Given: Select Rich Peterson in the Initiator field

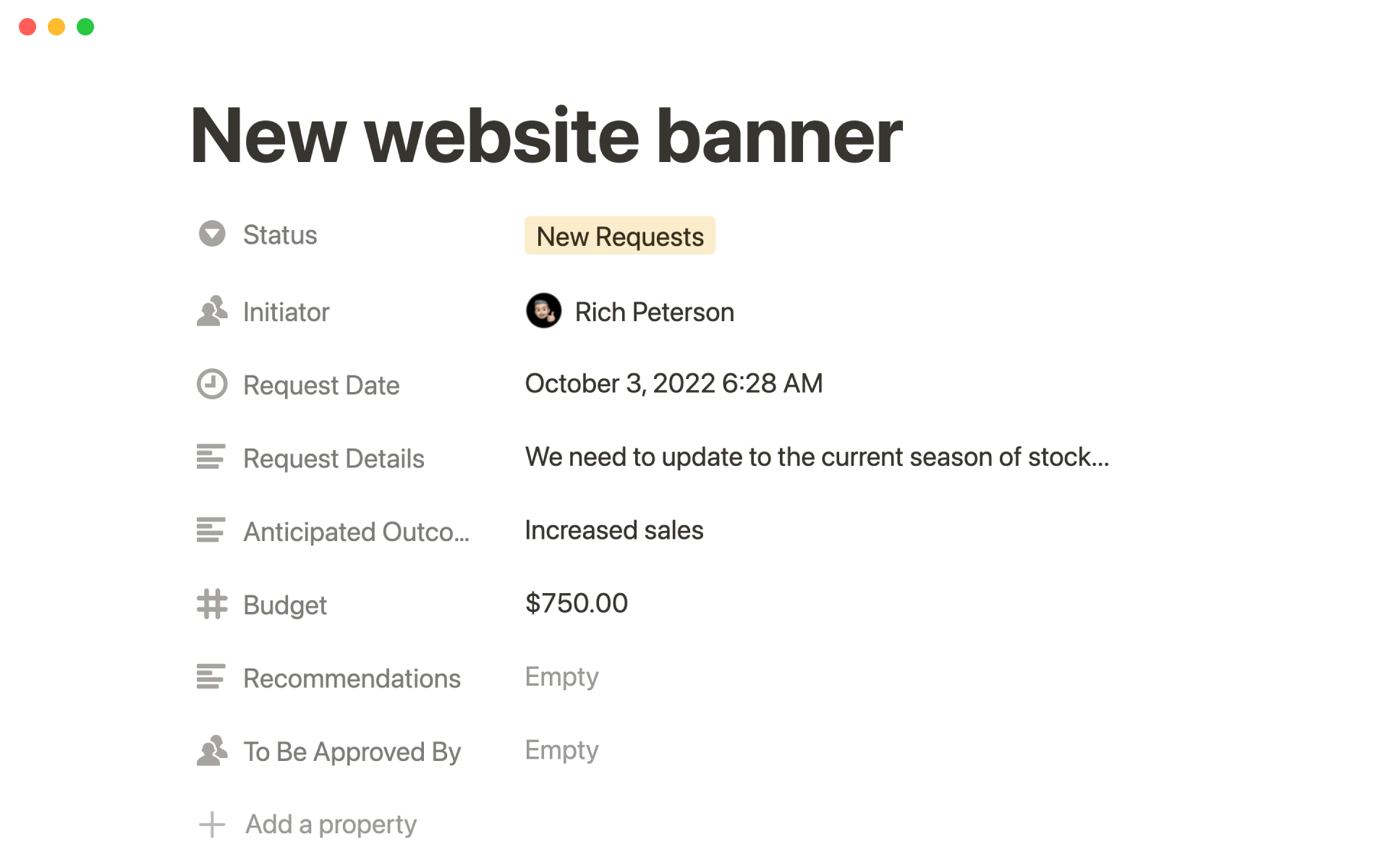Looking at the screenshot, I should pos(654,312).
